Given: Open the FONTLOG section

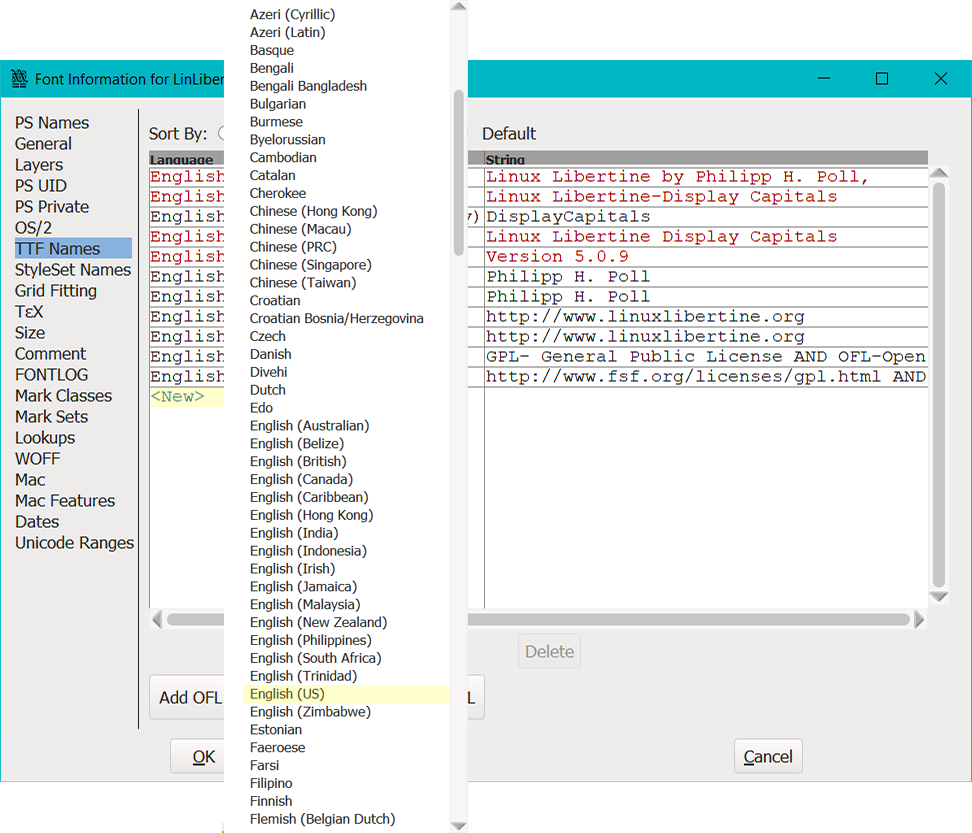Looking at the screenshot, I should pos(51,375).
